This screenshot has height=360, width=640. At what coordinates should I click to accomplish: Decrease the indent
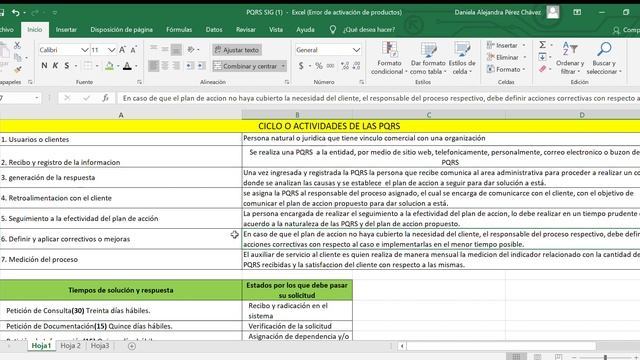[190, 66]
